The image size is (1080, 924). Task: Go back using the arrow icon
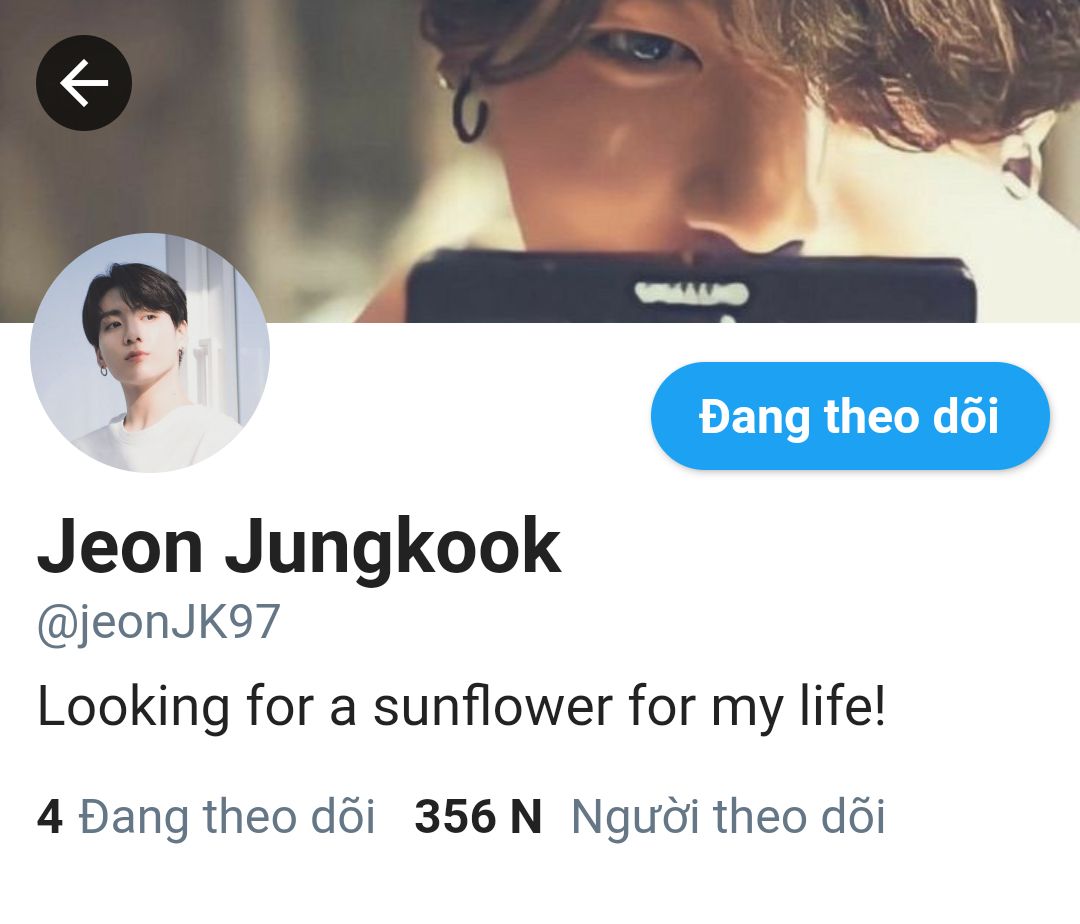83,83
